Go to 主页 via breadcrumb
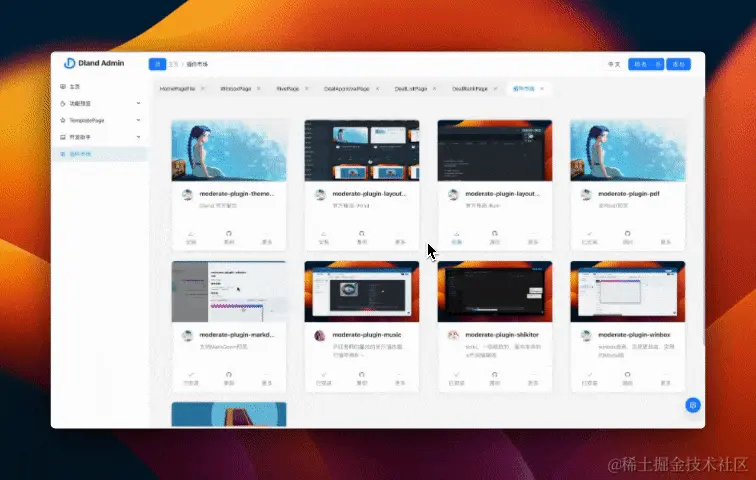Screen dimensions: 756x480 coord(174,64)
